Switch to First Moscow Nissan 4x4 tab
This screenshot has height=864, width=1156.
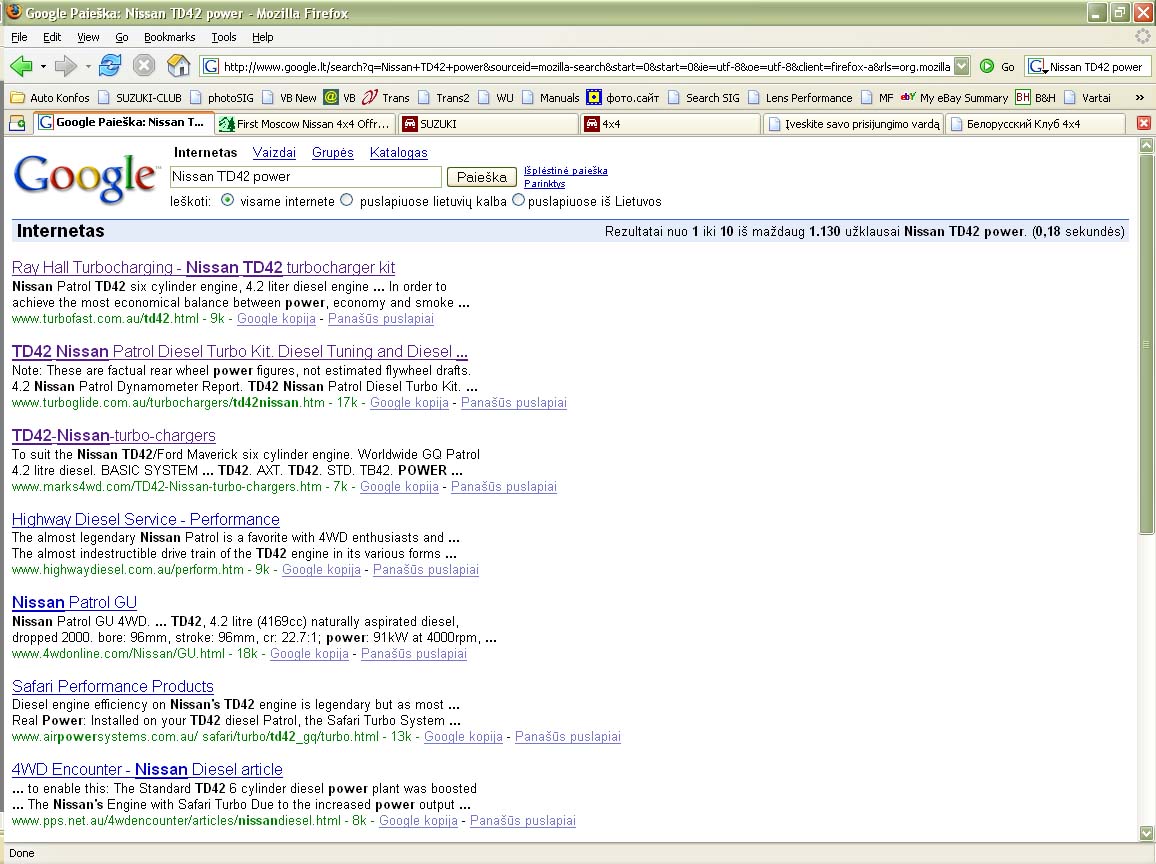coord(306,124)
